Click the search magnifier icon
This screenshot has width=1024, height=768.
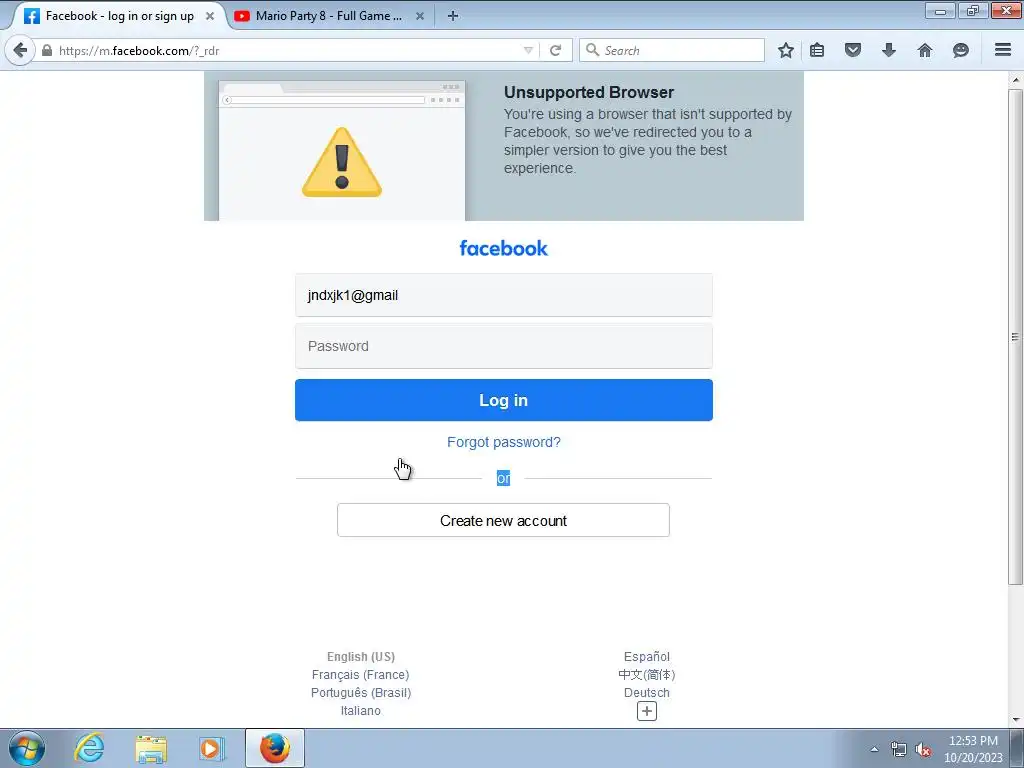pyautogui.click(x=592, y=50)
